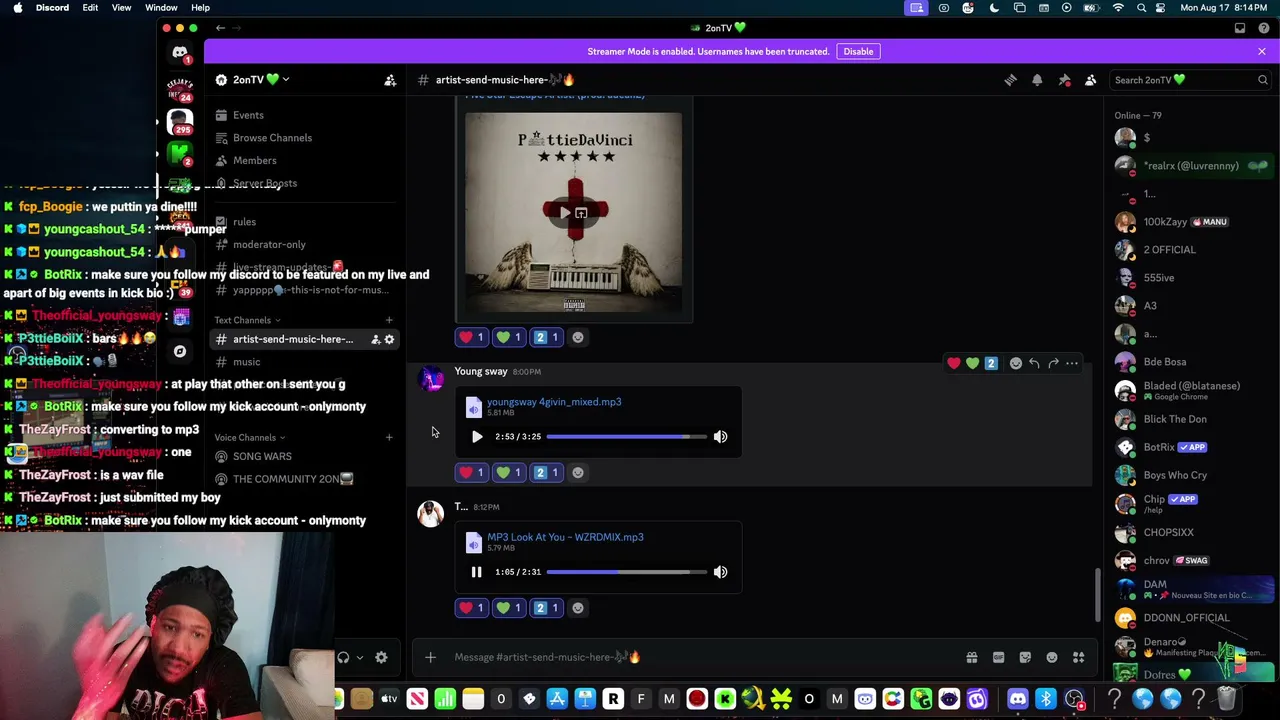Click the Search 2onTV field
This screenshot has width=1280, height=720.
pyautogui.click(x=1190, y=80)
